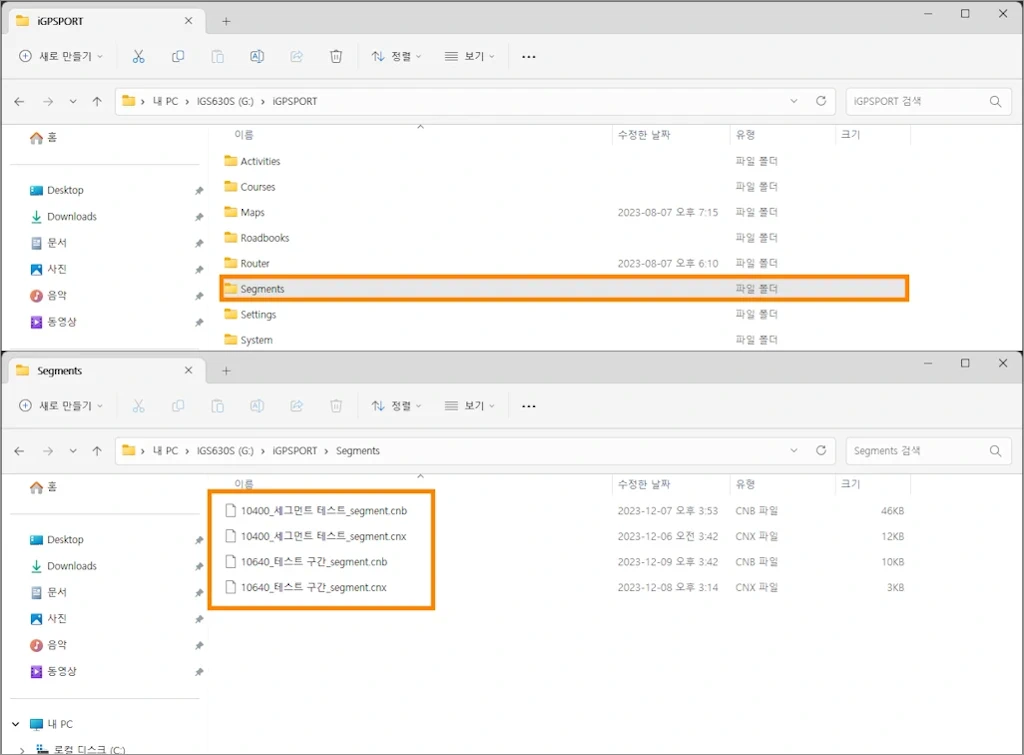Click the cut scissors icon in iGPSPORT window toolbar

(x=139, y=56)
